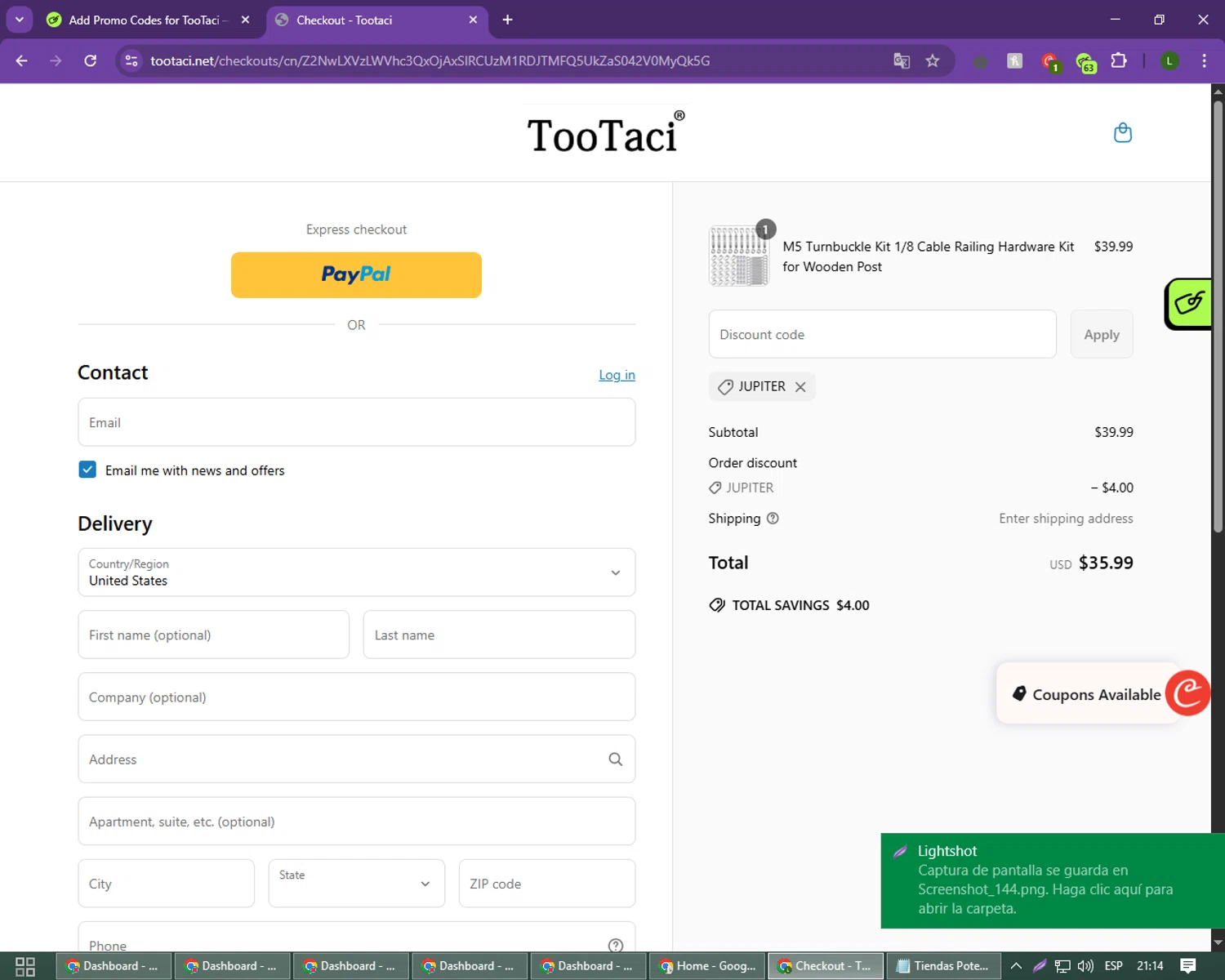Toggle Email me with news and offers
Screen dimensions: 1225x980
(87, 470)
